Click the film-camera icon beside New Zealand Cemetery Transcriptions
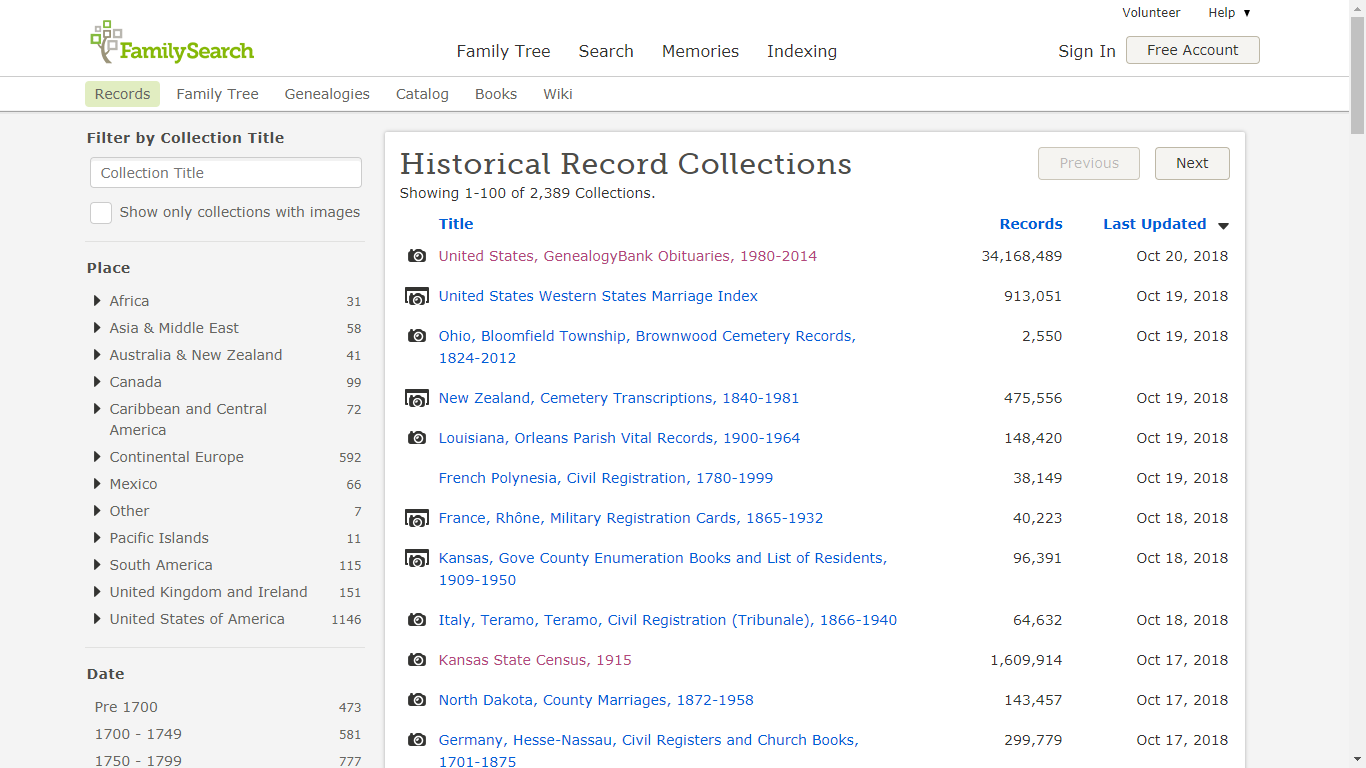The width and height of the screenshot is (1366, 768). point(417,398)
